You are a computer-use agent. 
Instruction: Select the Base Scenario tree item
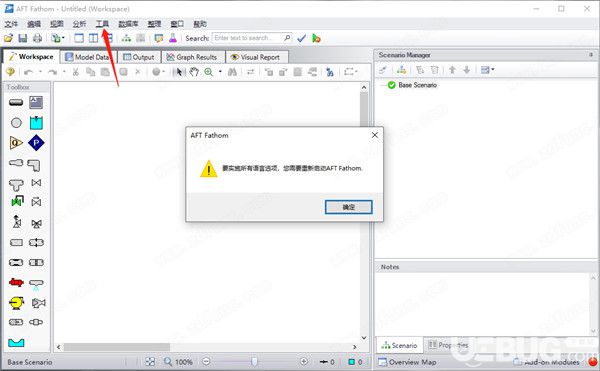click(x=417, y=85)
